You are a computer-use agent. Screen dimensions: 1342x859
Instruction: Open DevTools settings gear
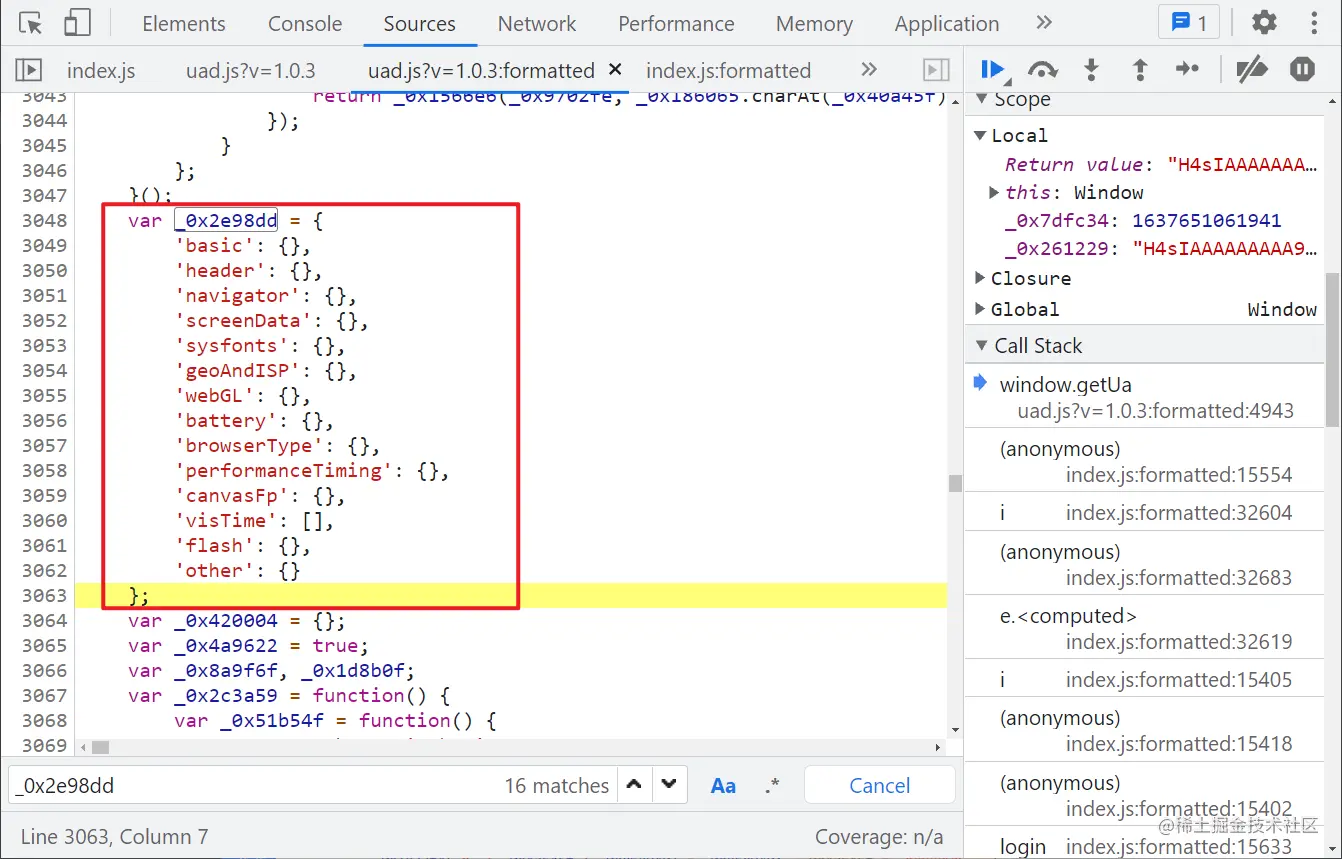[1265, 23]
